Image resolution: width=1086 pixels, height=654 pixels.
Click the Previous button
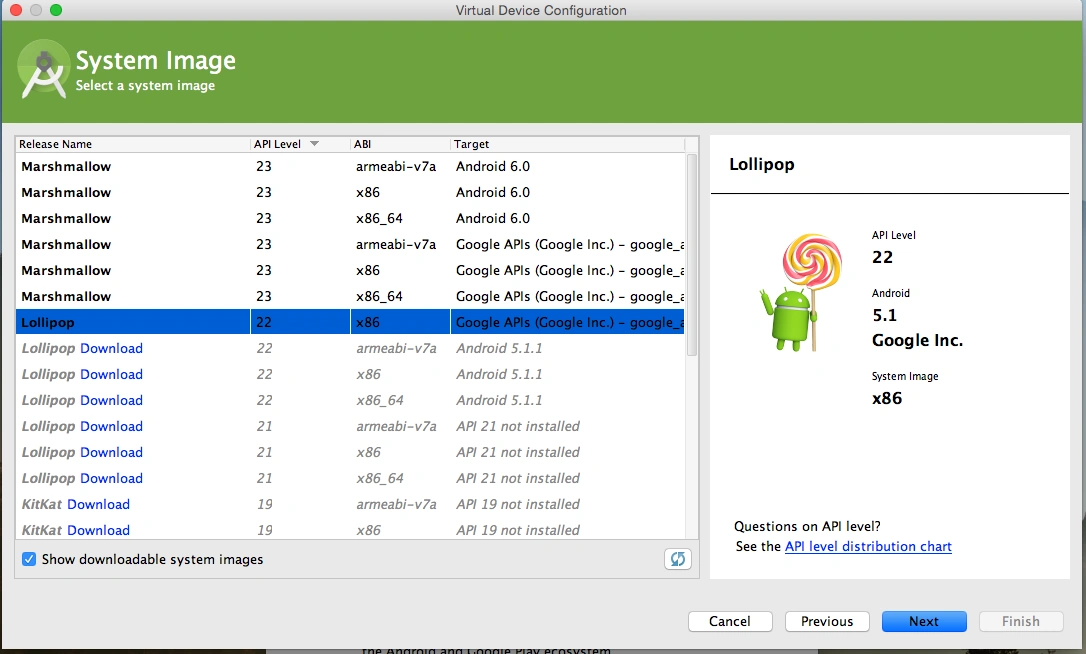827,621
